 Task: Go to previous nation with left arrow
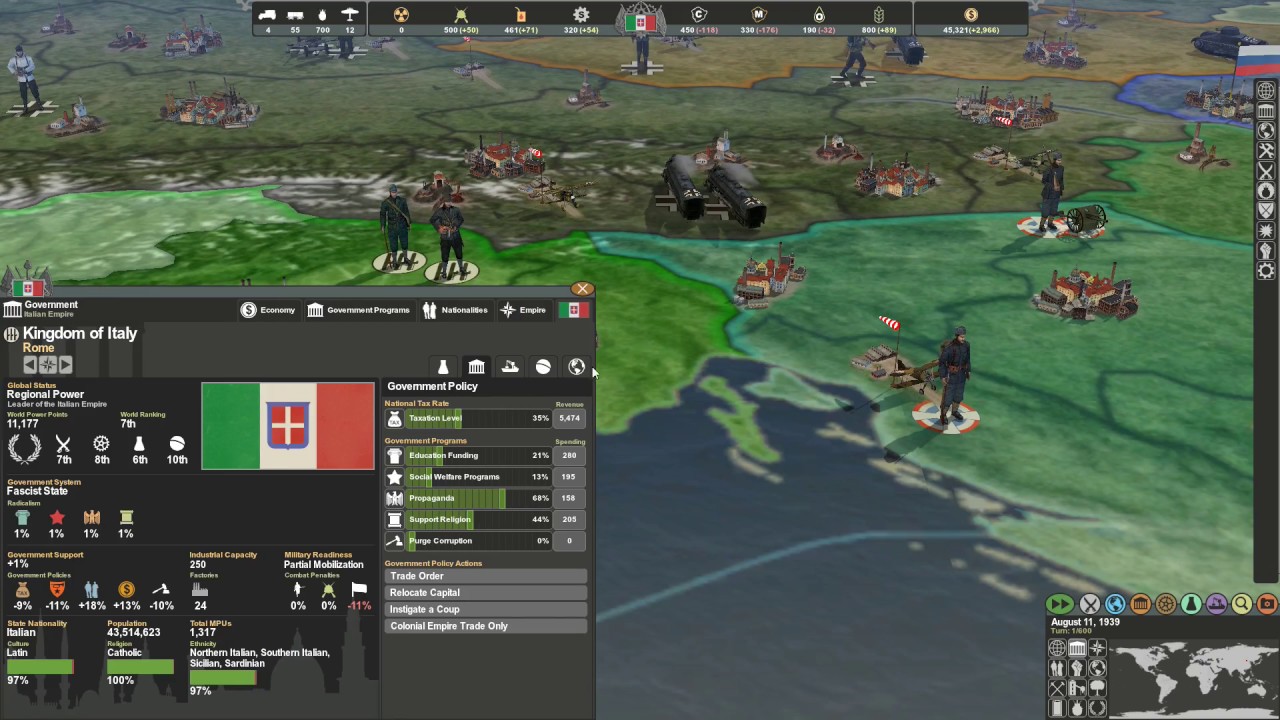click(x=30, y=365)
